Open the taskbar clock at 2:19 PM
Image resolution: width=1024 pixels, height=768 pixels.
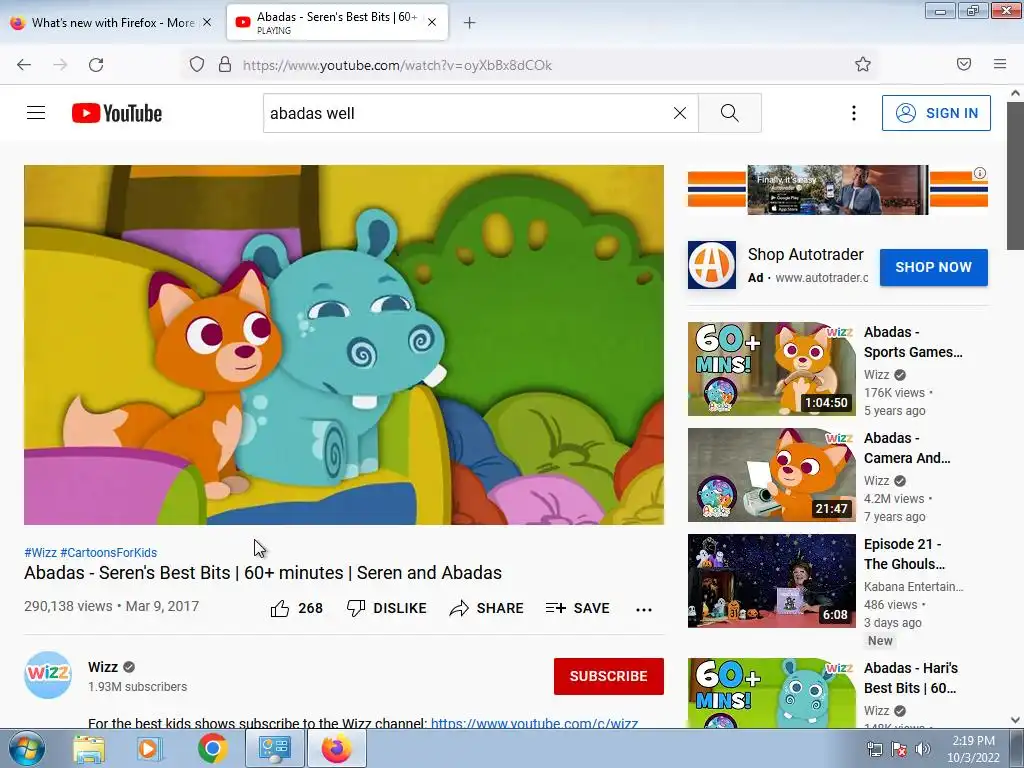pos(973,749)
